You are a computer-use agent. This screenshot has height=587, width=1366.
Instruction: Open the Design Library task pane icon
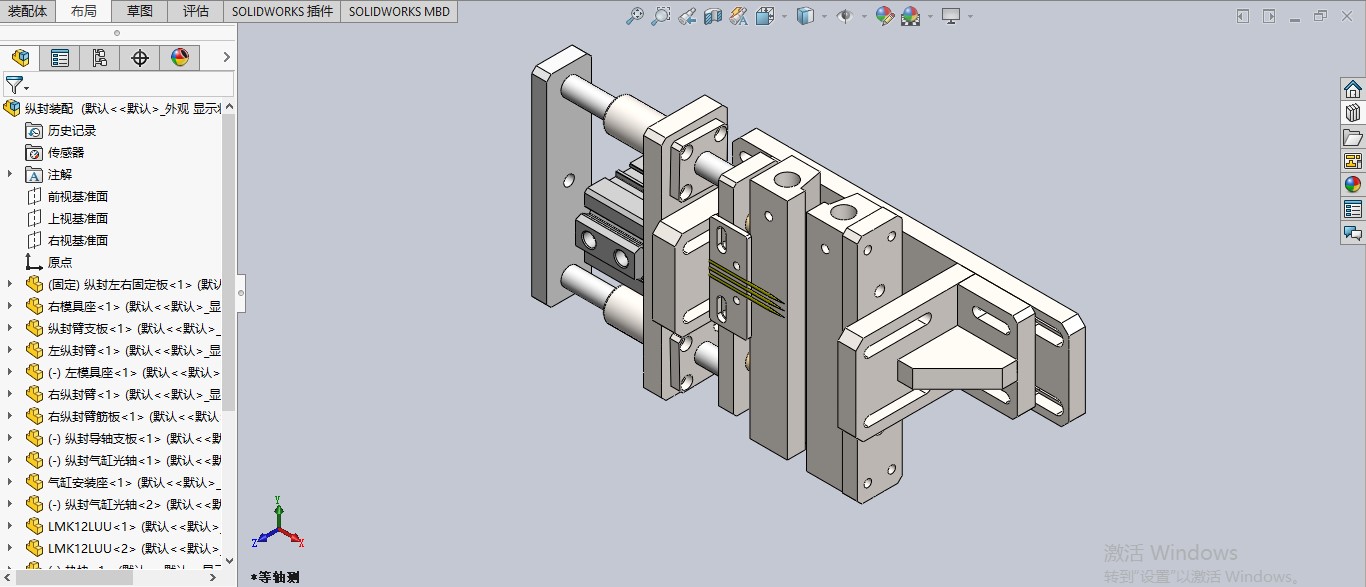point(1353,113)
